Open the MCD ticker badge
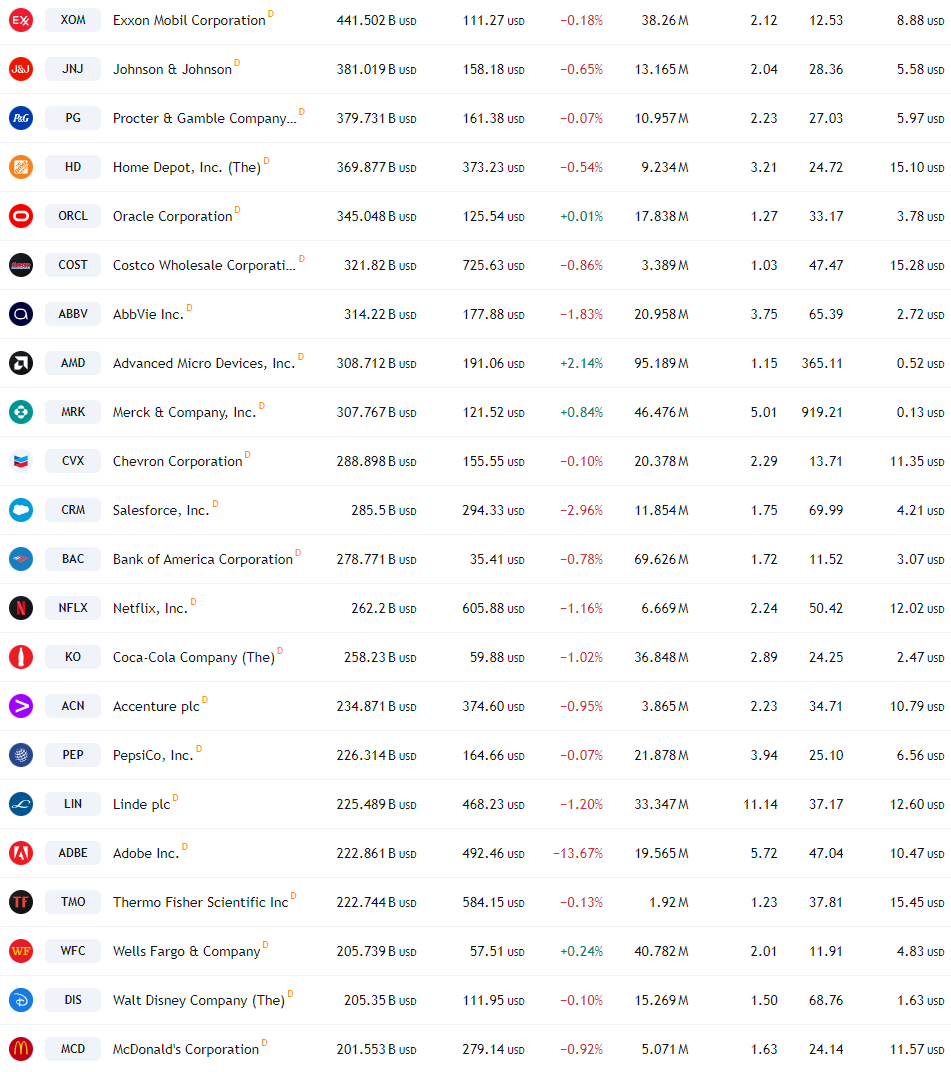This screenshot has width=951, height=1072. pyautogui.click(x=73, y=1049)
